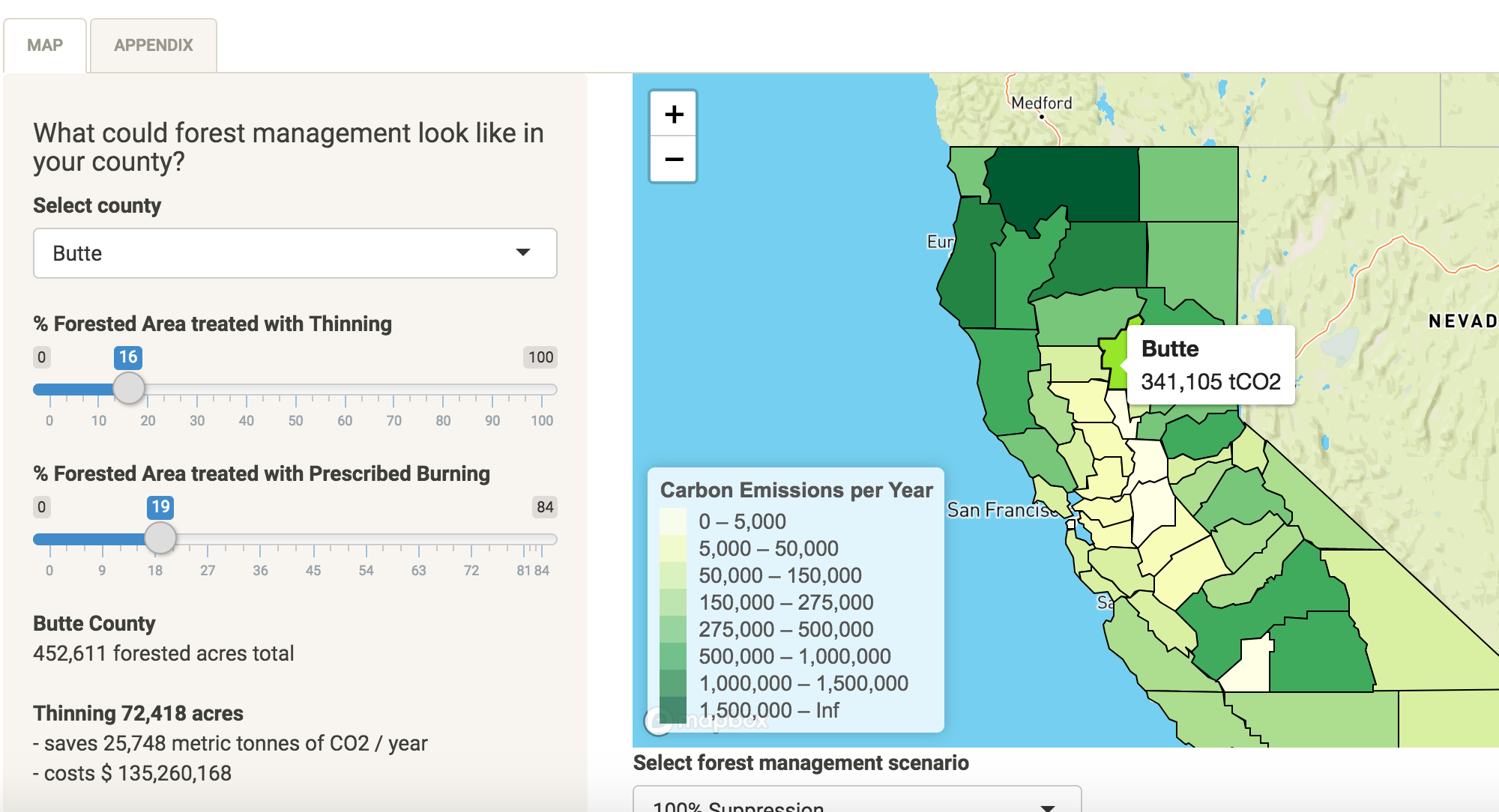
Task: Click the Medford city label on map
Action: click(x=1041, y=103)
